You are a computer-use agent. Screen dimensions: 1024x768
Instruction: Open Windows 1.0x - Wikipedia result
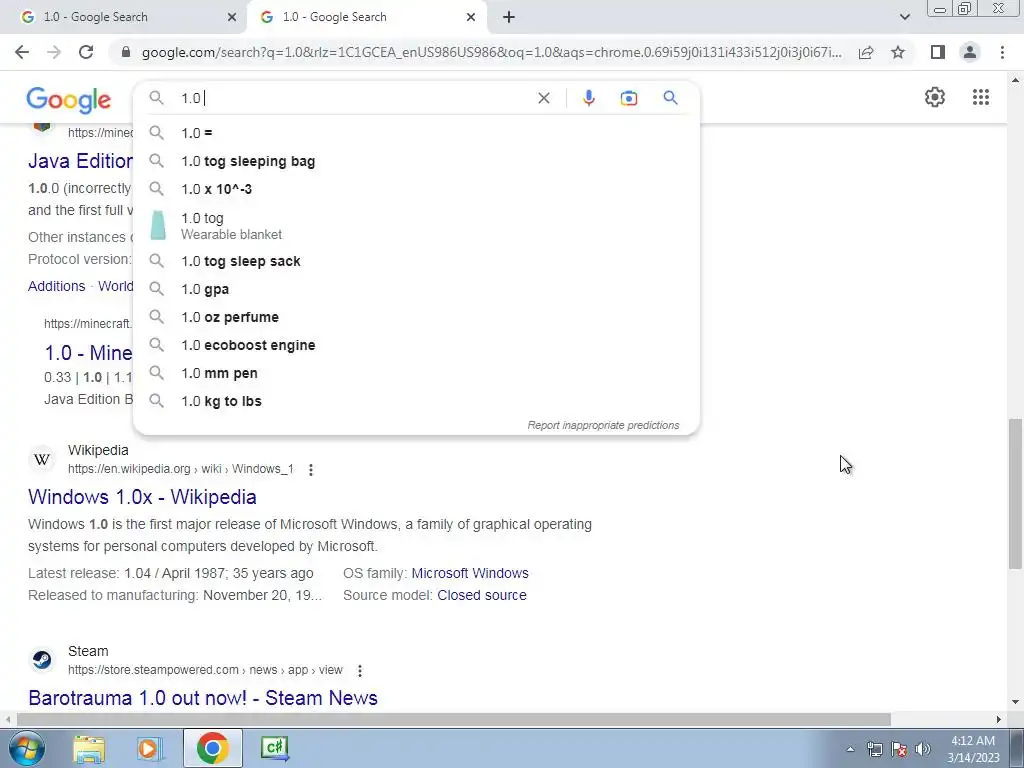coord(142,497)
